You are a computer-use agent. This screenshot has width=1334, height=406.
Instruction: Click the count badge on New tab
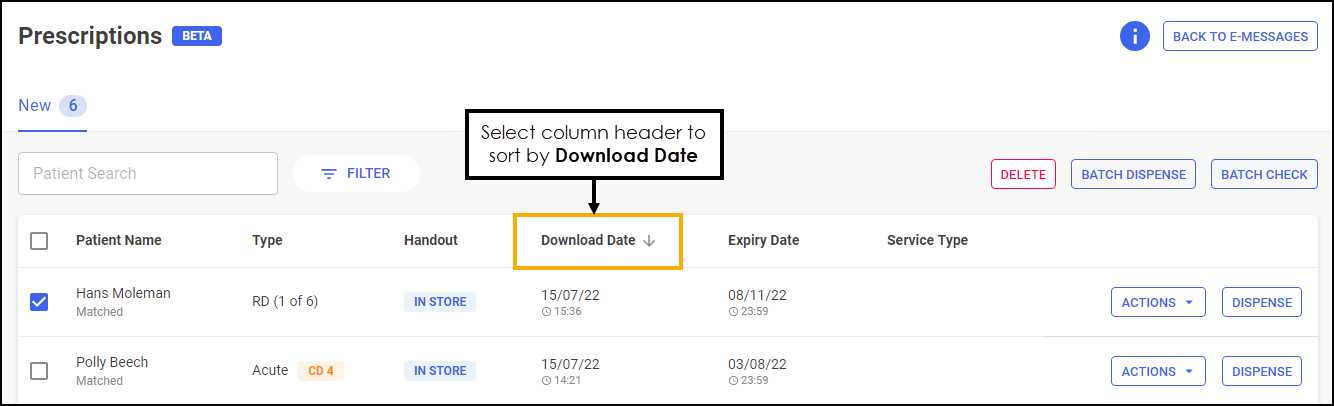pyautogui.click(x=73, y=106)
